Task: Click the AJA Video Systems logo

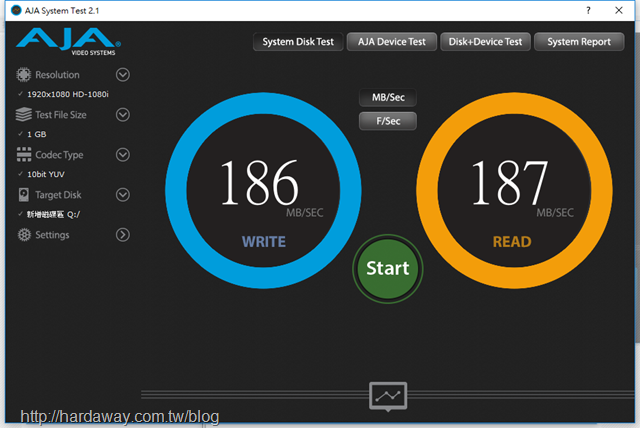Action: point(69,42)
